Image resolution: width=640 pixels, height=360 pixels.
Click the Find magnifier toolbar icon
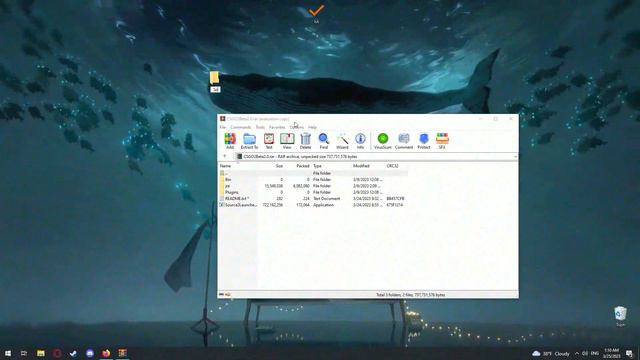tap(324, 141)
